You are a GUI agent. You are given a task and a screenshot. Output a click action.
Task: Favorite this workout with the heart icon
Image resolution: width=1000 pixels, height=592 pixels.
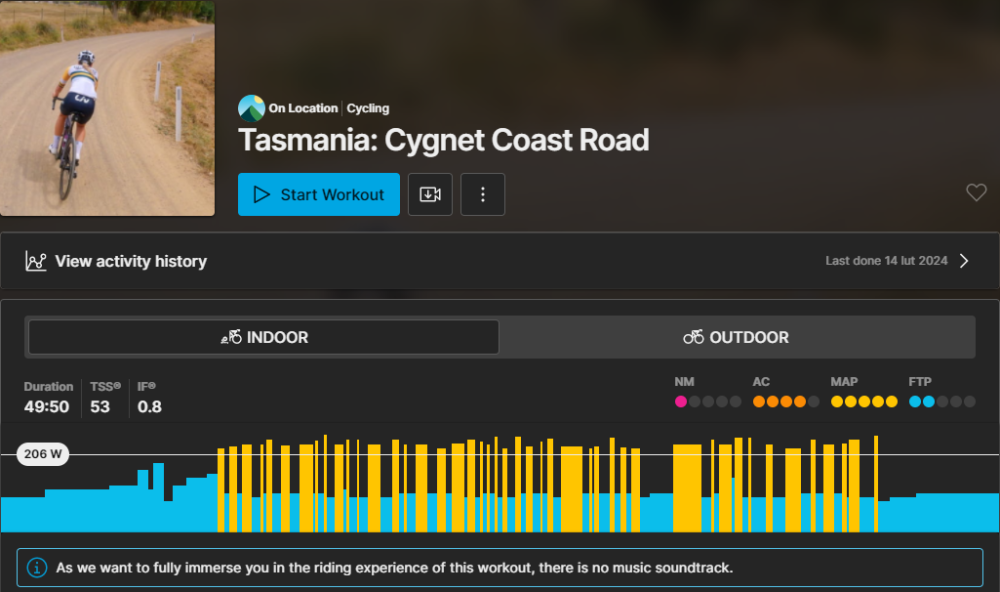click(x=976, y=192)
